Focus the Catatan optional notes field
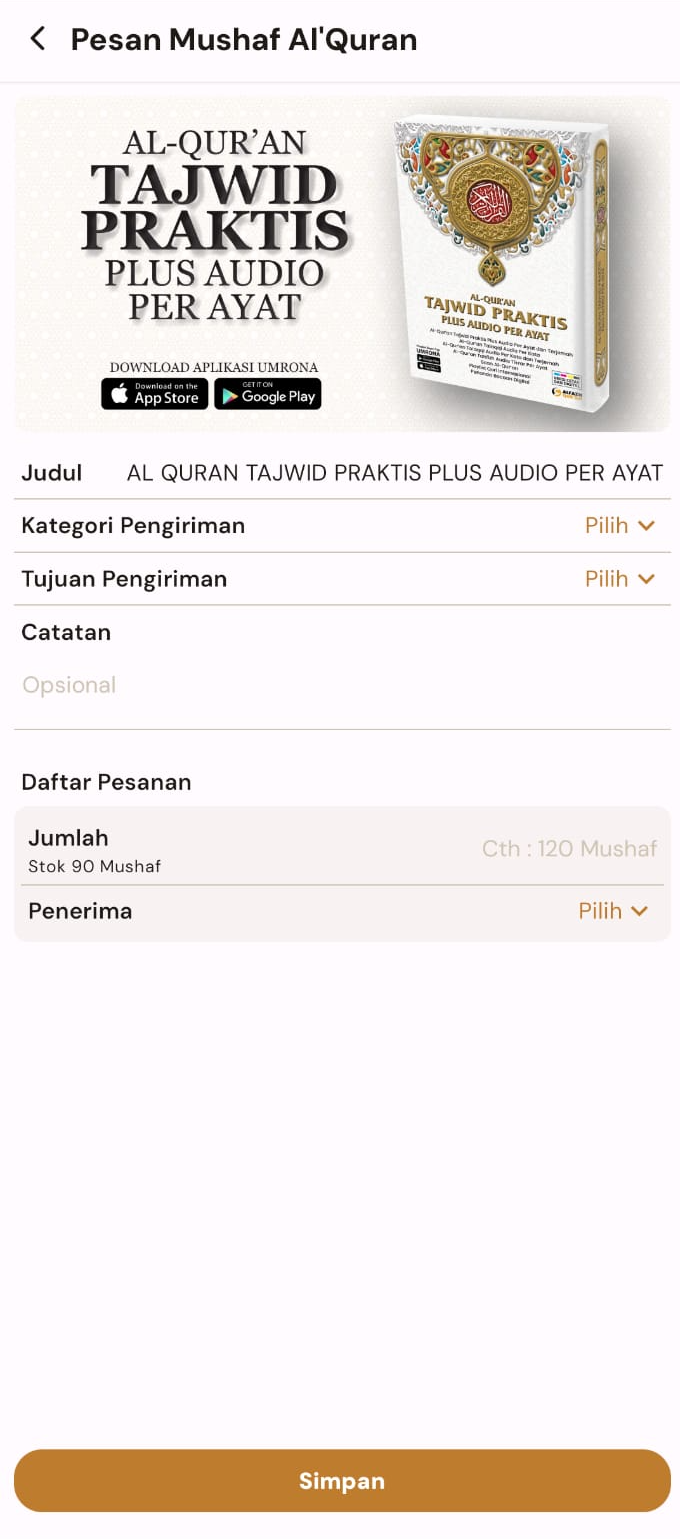 point(340,686)
